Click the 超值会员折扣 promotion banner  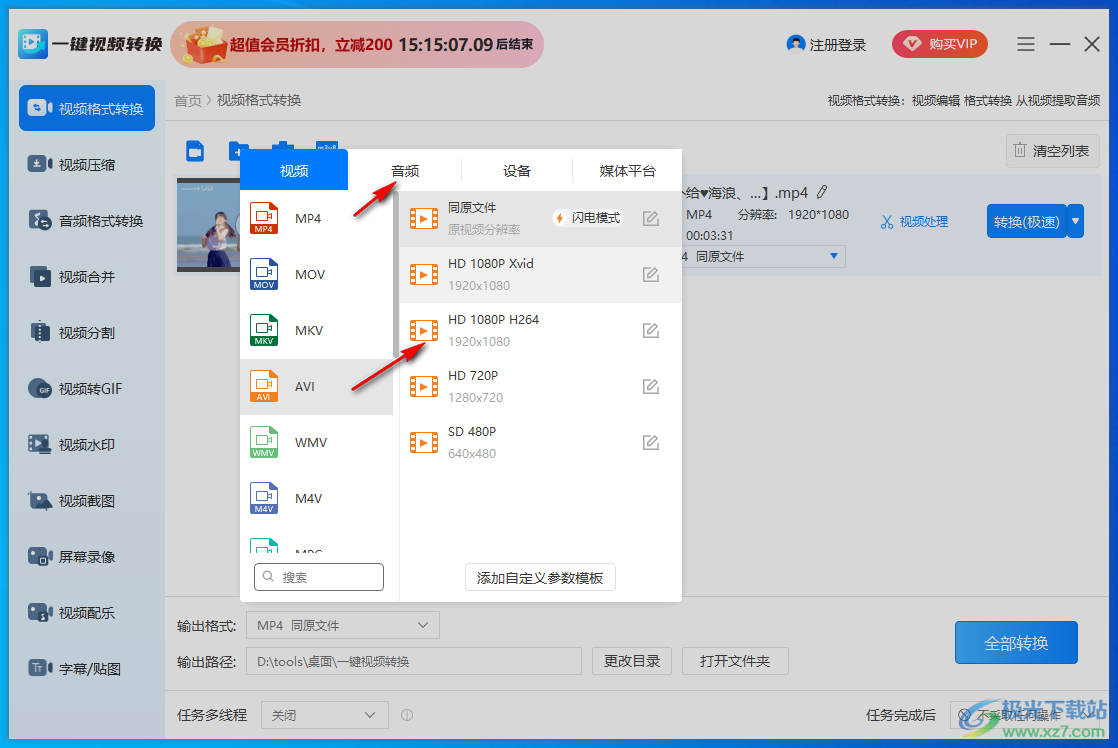[x=357, y=44]
